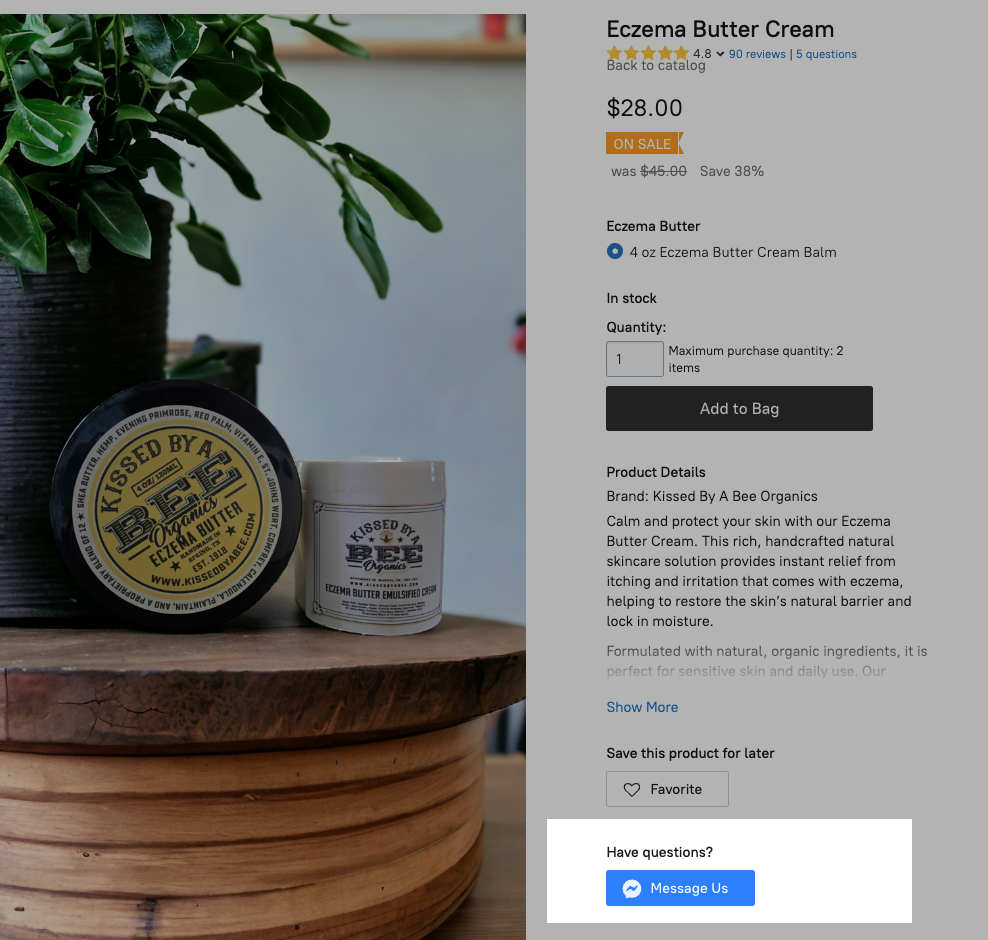Open the 90 reviews link

[x=757, y=54]
